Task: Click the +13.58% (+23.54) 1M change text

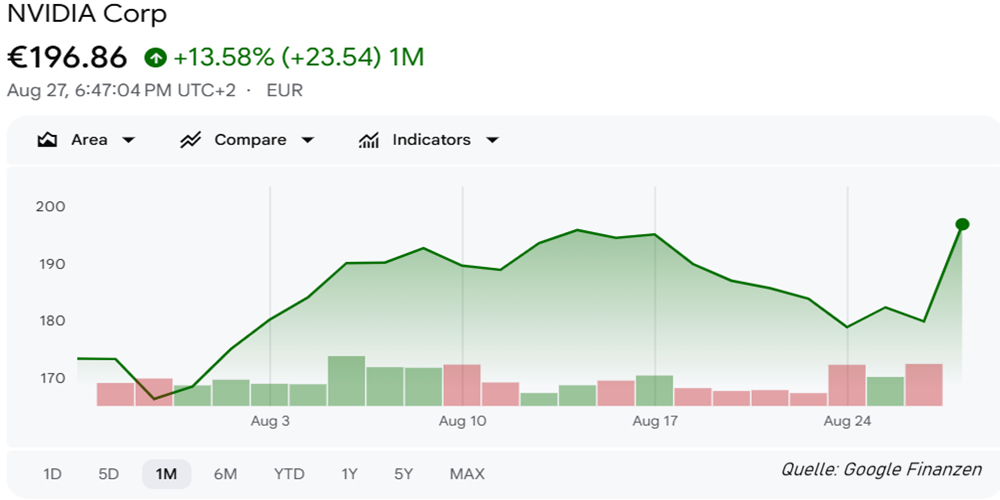Action: pos(298,58)
